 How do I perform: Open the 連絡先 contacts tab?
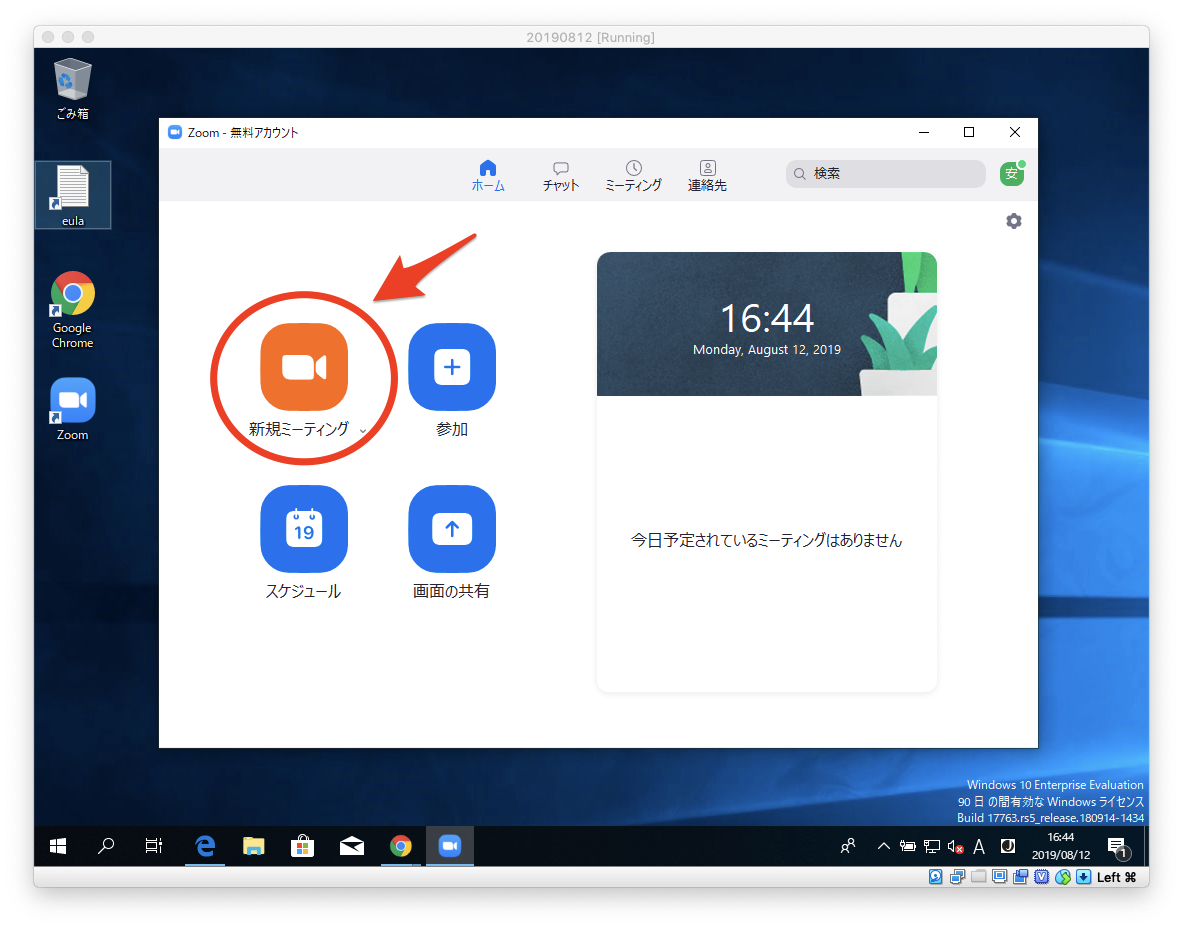(707, 175)
